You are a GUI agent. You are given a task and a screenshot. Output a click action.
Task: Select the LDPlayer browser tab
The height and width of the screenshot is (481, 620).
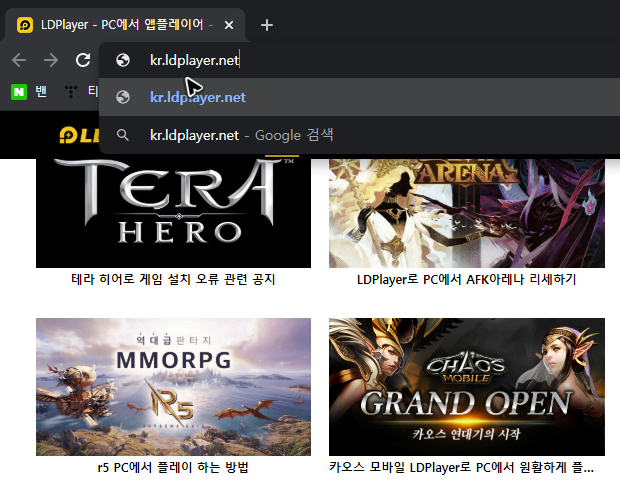point(125,25)
